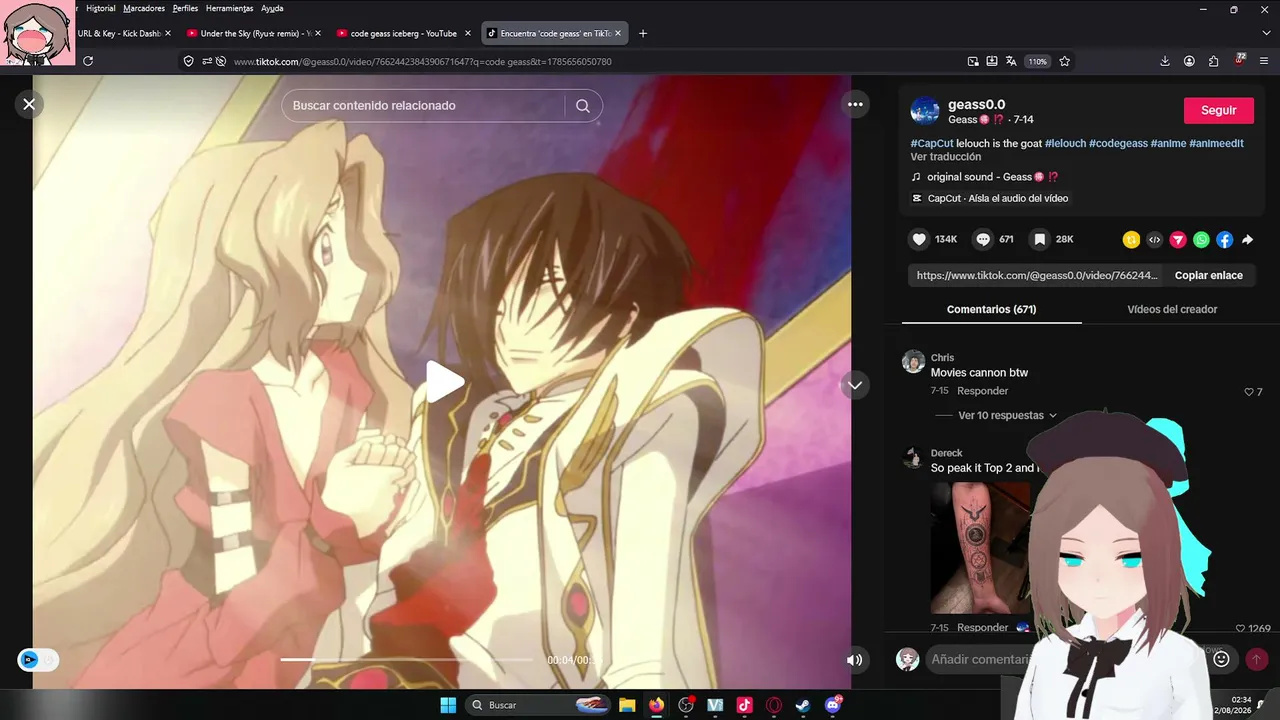Follow geass0.0 with the Seguir button

click(1218, 110)
